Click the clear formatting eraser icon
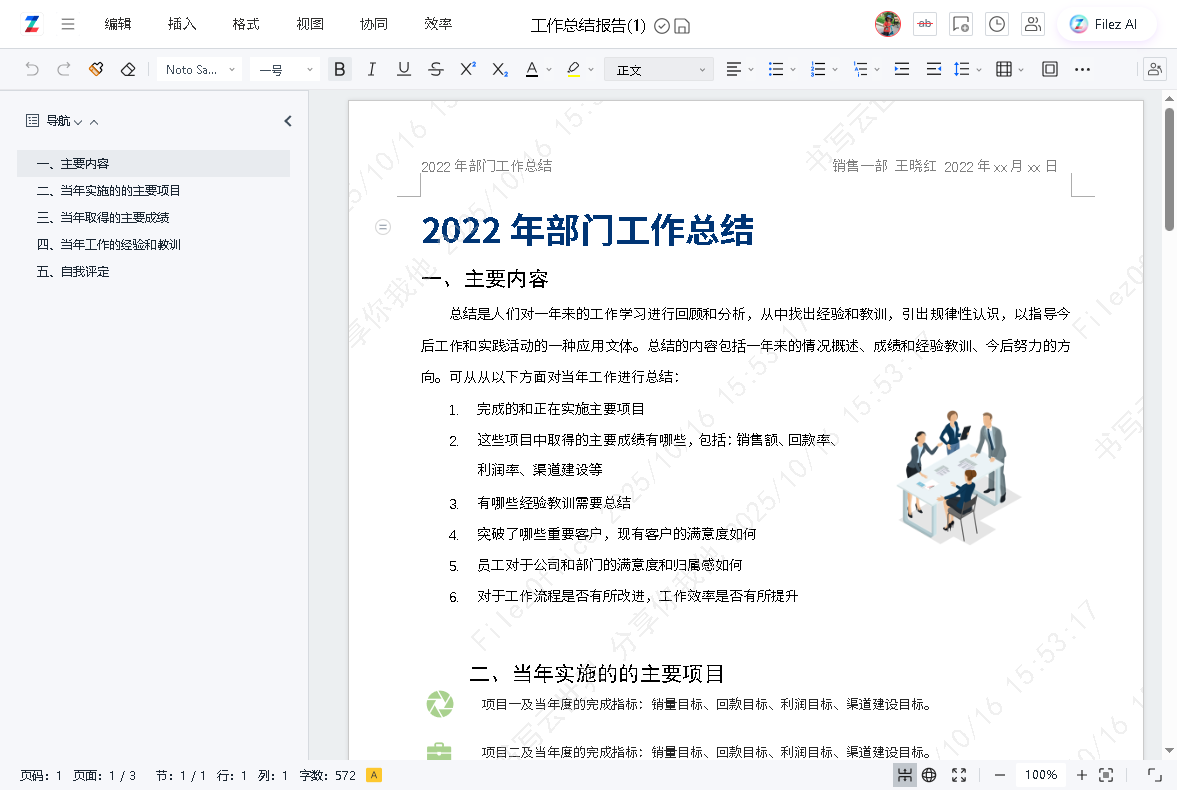This screenshot has height=790, width=1177. 128,69
